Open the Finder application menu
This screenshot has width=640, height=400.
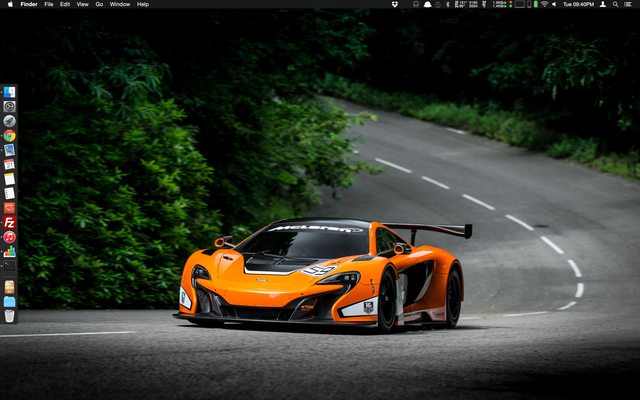(x=29, y=4)
